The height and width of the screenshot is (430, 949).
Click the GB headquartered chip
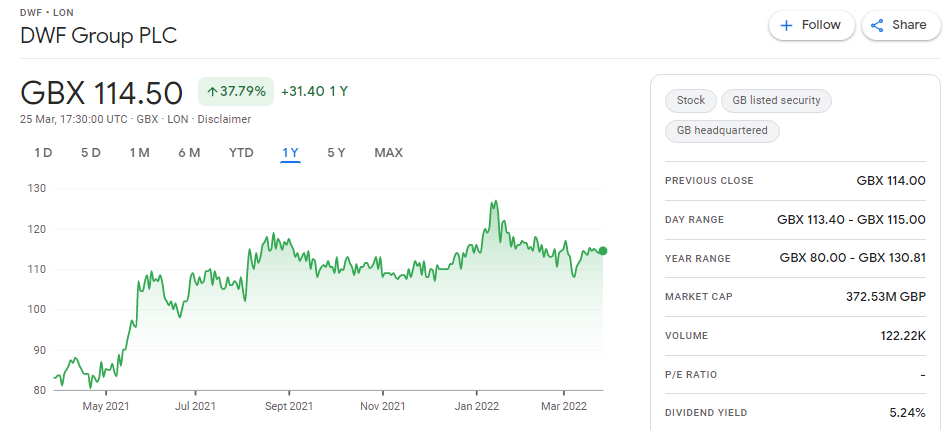point(722,131)
